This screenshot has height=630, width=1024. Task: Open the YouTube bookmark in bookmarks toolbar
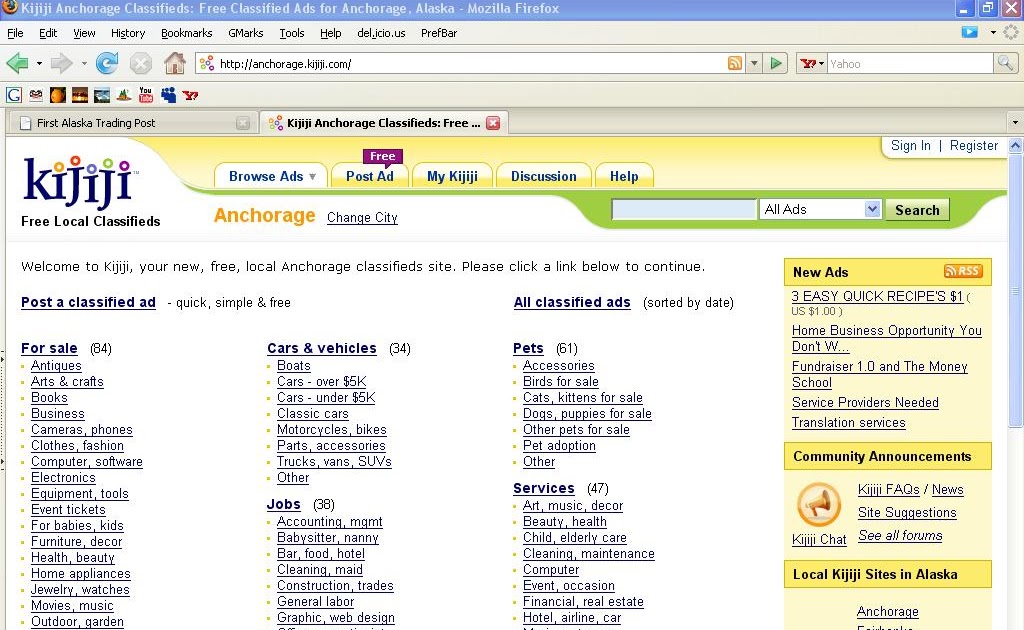click(146, 95)
